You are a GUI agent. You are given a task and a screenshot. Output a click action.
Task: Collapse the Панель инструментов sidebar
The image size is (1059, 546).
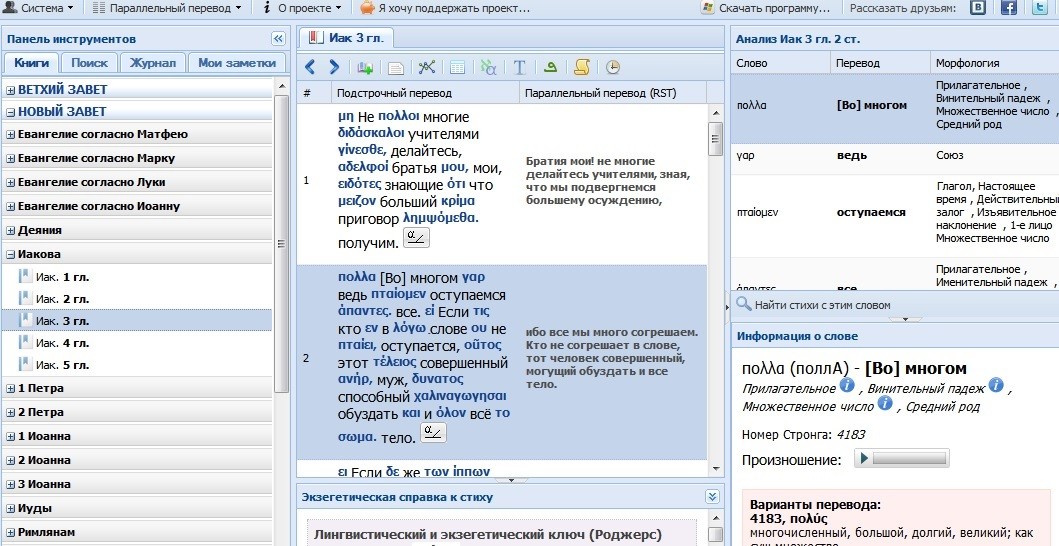click(278, 39)
